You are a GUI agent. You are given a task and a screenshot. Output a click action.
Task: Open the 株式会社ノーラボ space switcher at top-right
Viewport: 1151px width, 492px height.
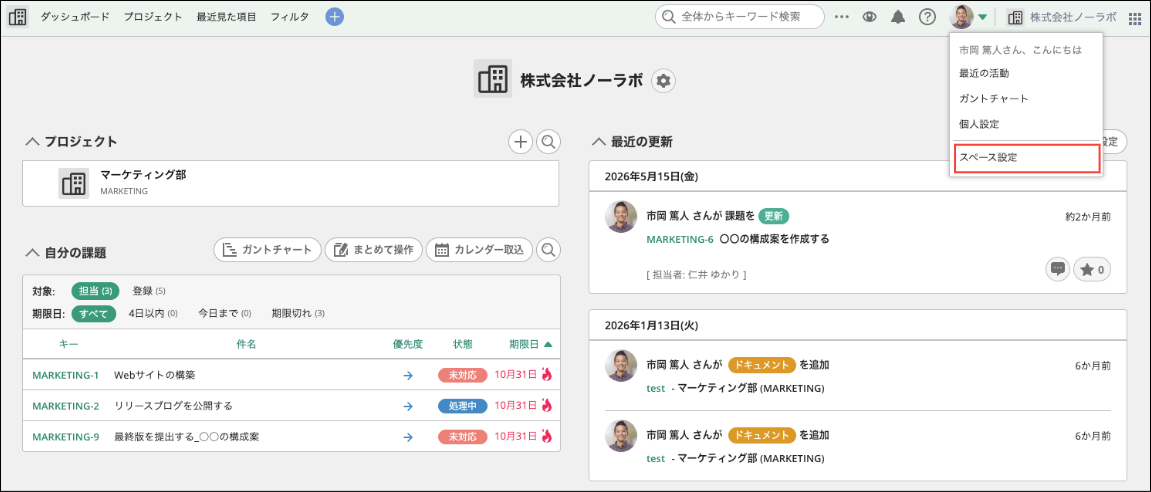click(x=1061, y=17)
